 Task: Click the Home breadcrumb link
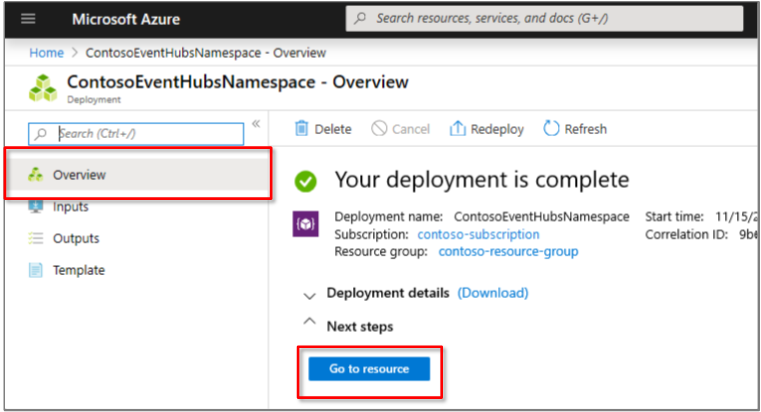pyautogui.click(x=46, y=52)
